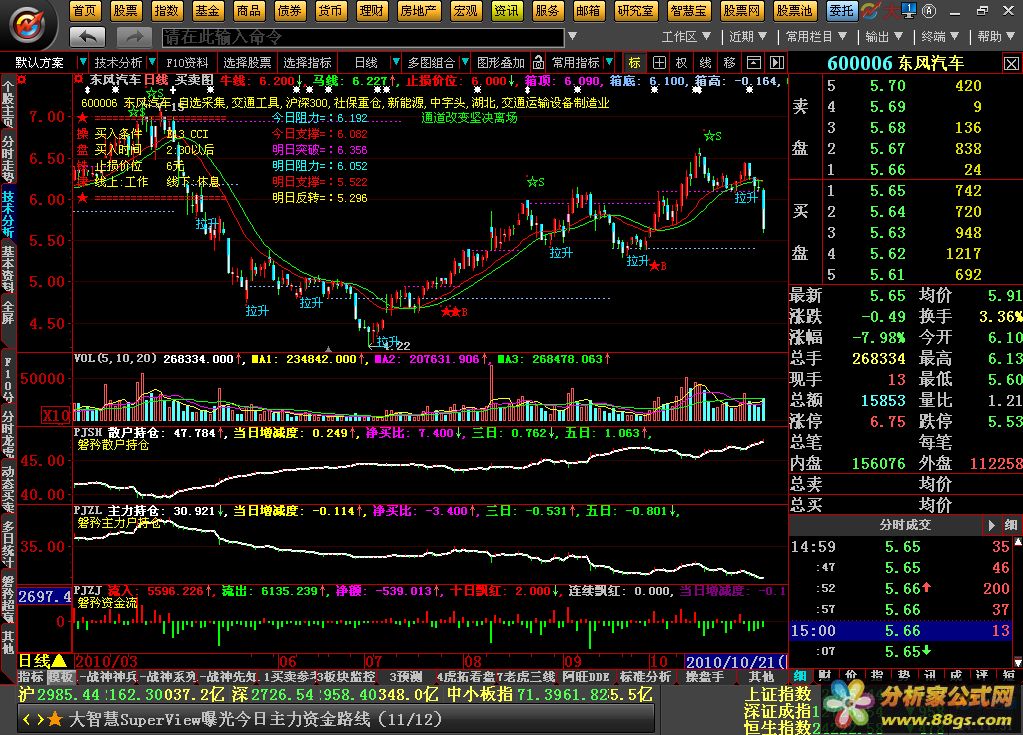Click the crosshair grid icon in toolbar

click(x=659, y=63)
